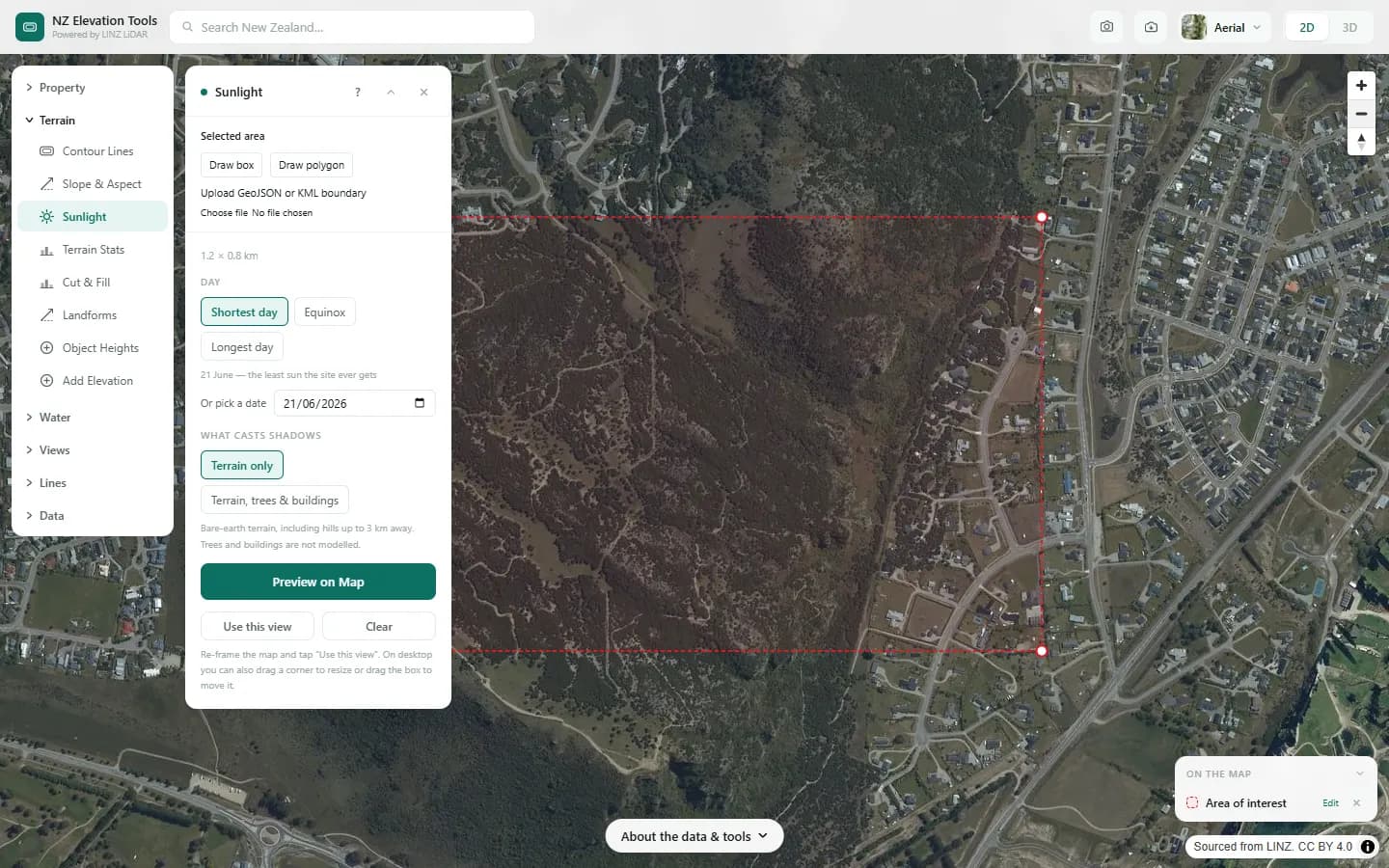Click the Sunlight panel help question mark
This screenshot has width=1389, height=868.
358,93
